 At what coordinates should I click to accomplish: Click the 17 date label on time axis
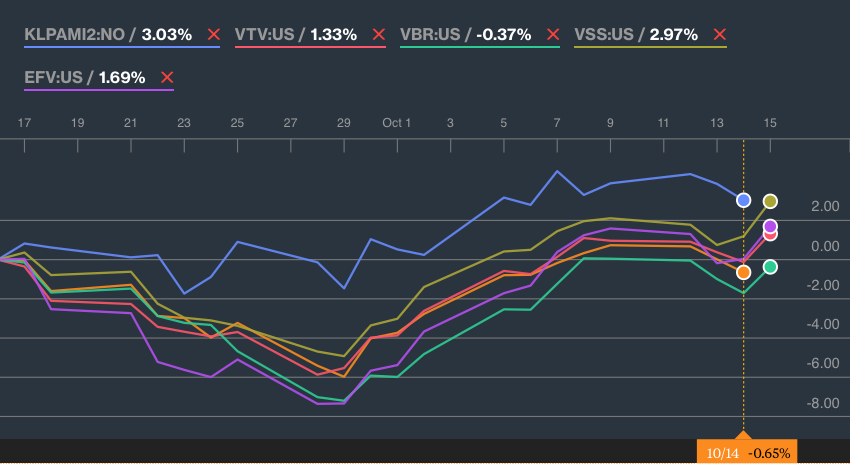coord(24,123)
